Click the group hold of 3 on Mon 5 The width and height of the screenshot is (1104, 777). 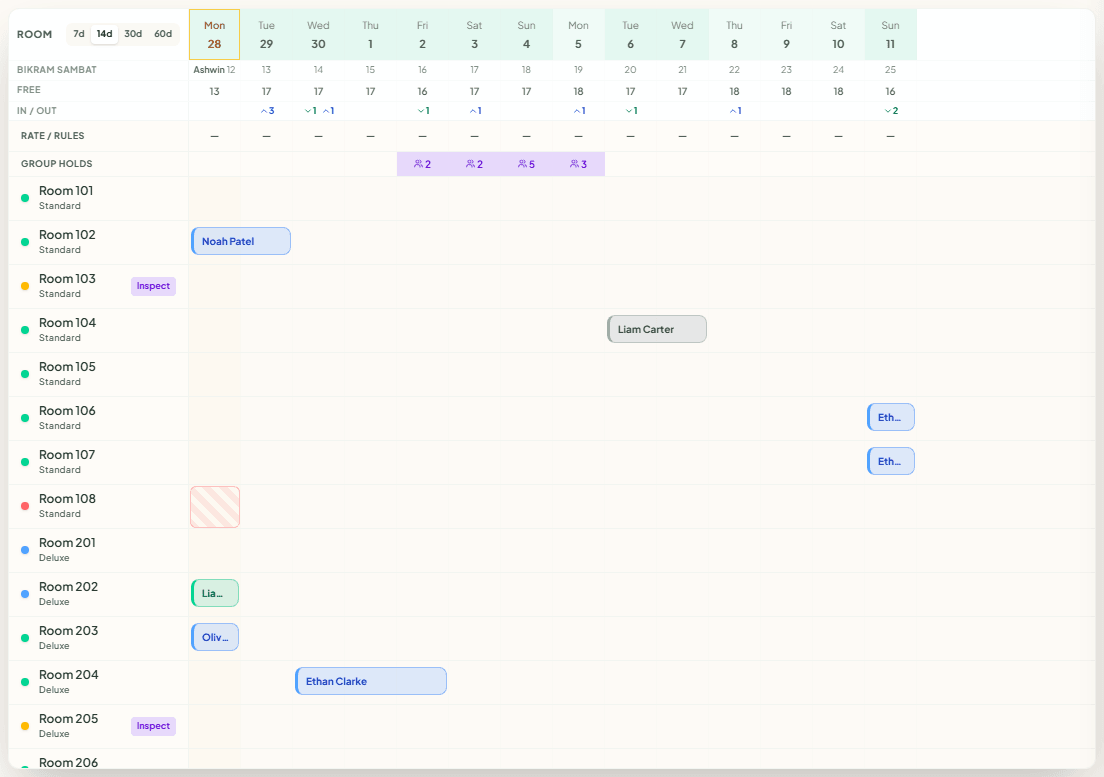click(x=579, y=164)
